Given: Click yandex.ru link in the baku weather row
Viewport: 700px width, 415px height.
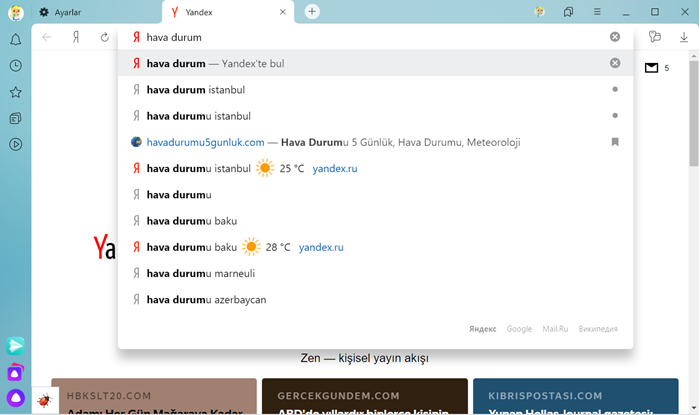Looking at the screenshot, I should coord(321,247).
